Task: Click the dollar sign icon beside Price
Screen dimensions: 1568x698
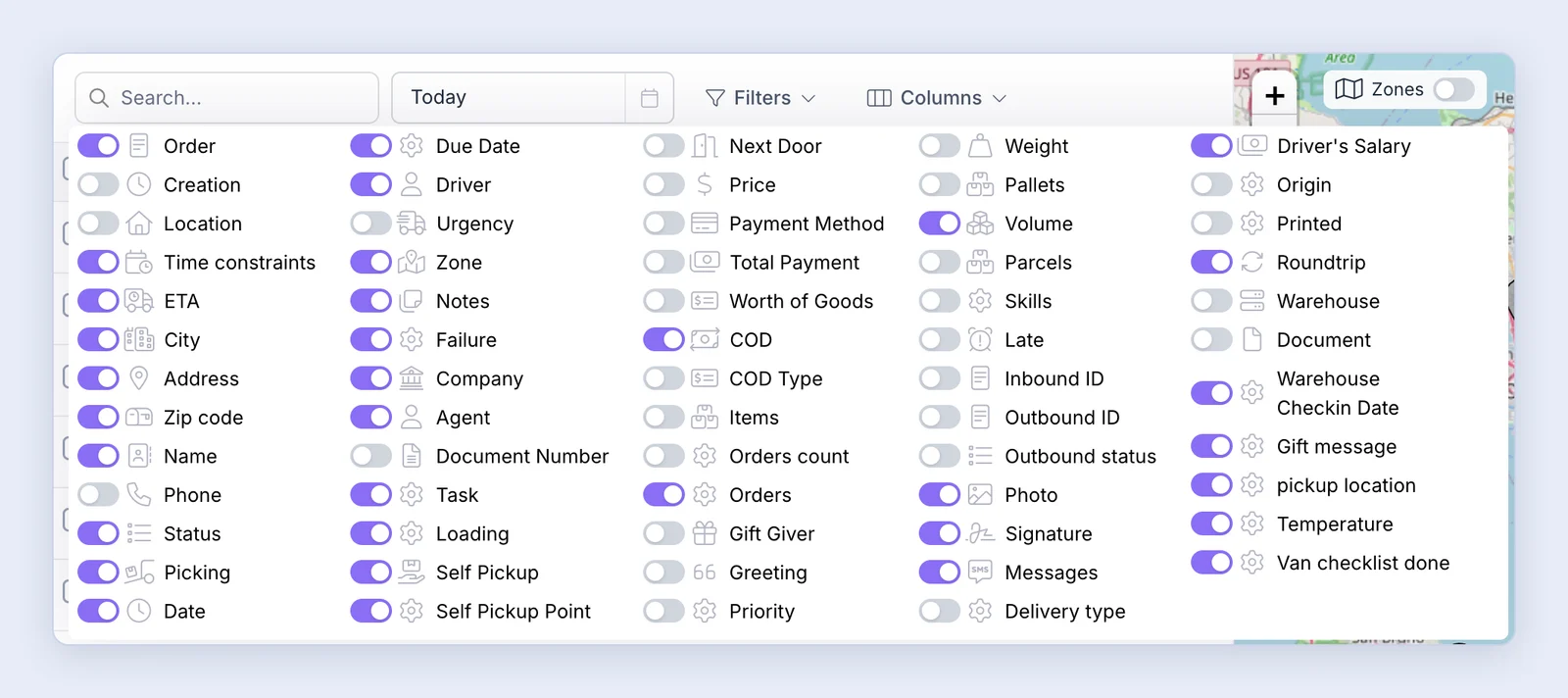Action: click(705, 184)
